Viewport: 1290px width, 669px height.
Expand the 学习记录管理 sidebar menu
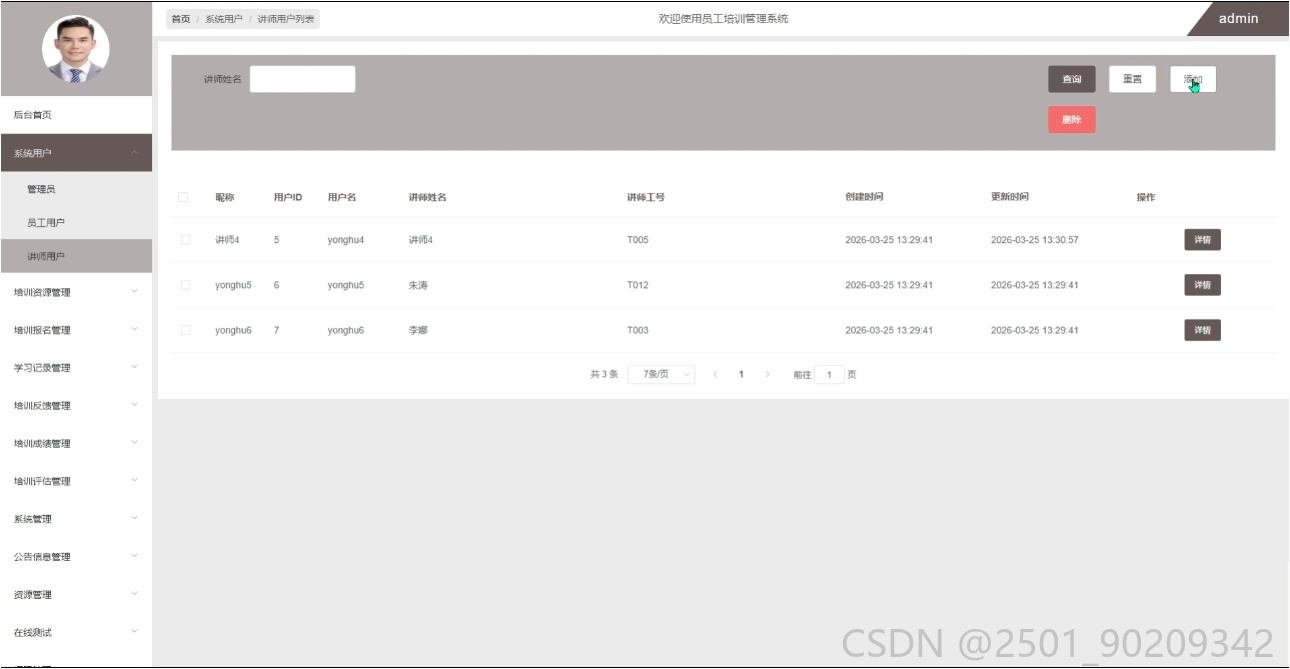point(76,368)
